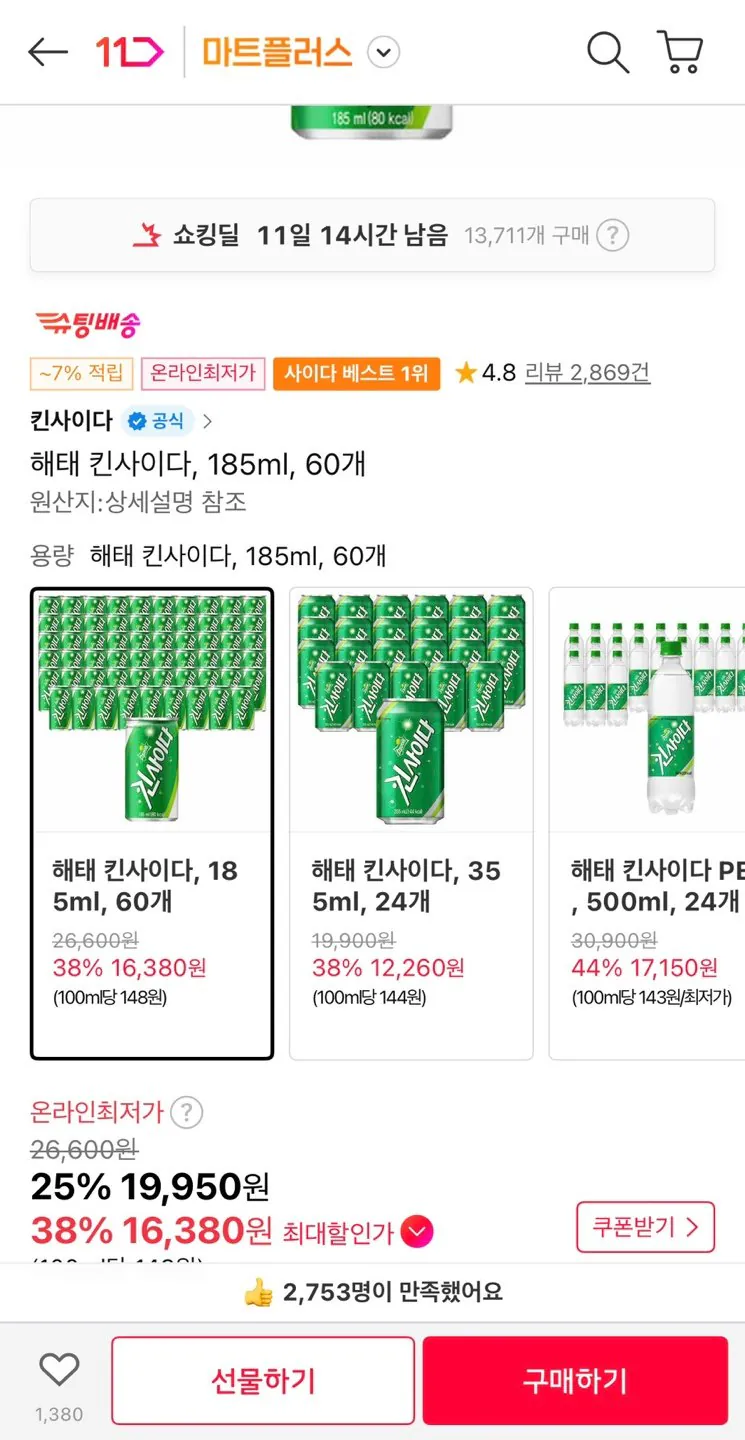Open the shopping cart

tap(681, 52)
